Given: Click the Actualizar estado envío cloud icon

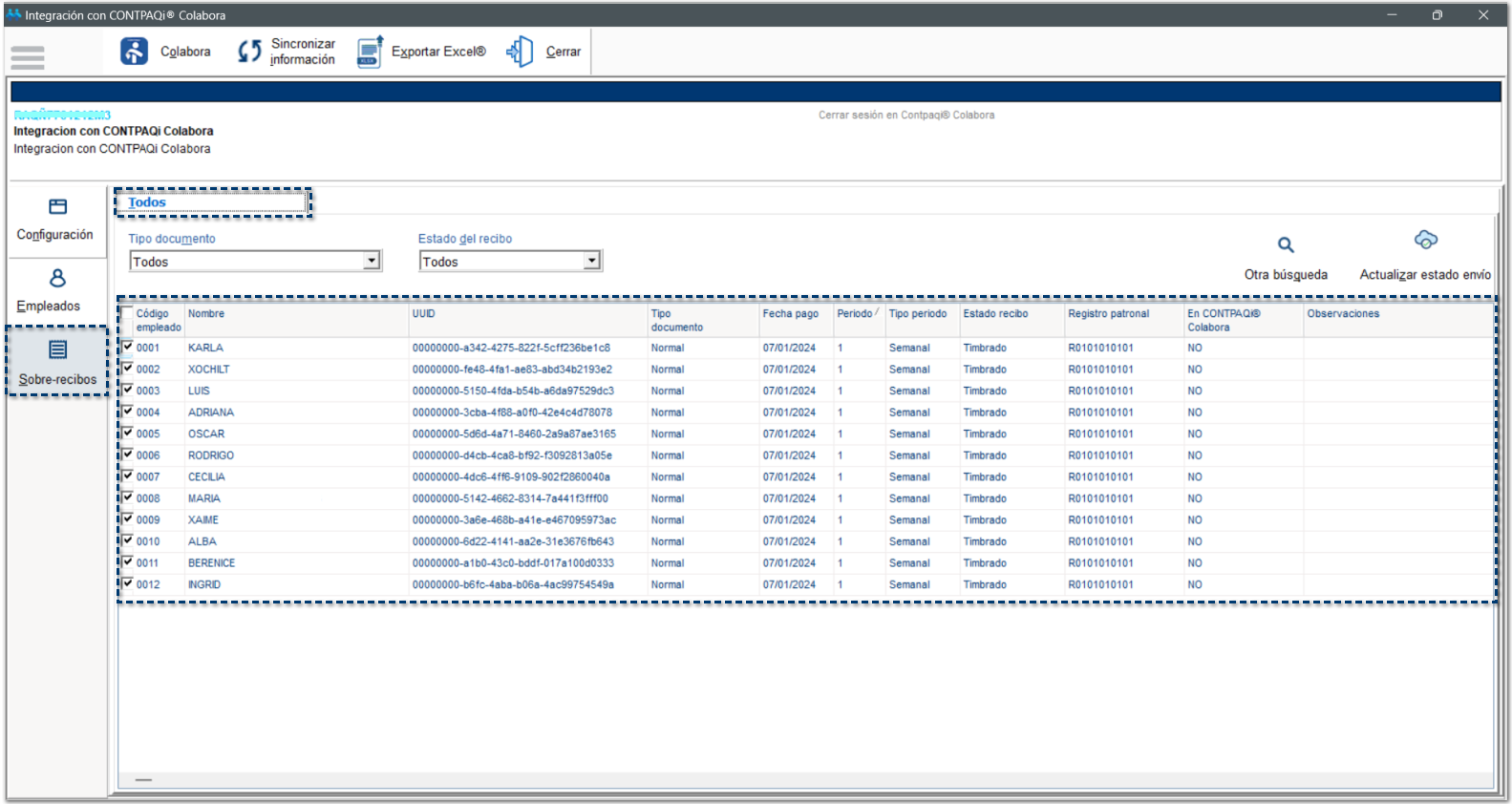Looking at the screenshot, I should coord(1426,240).
